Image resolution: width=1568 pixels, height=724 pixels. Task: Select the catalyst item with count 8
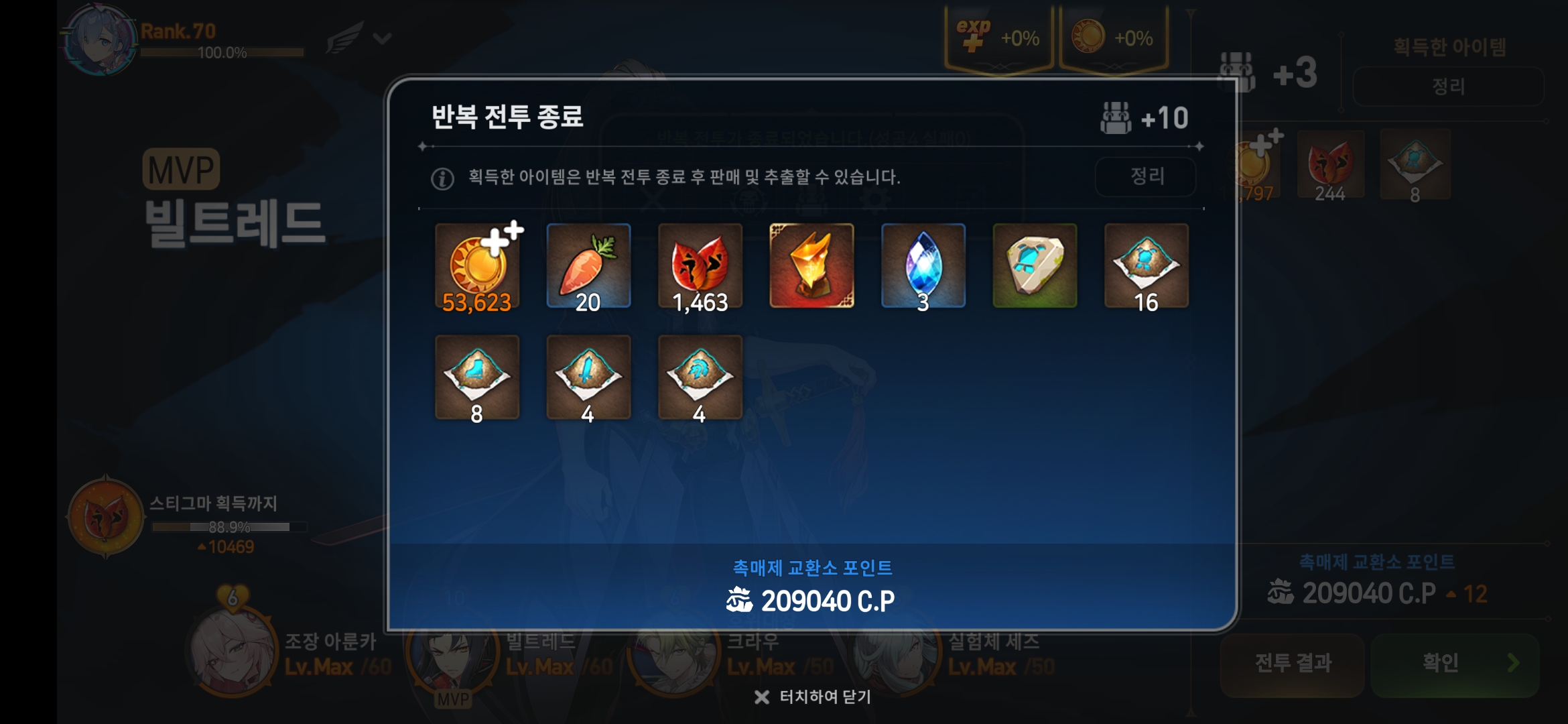[x=477, y=378]
